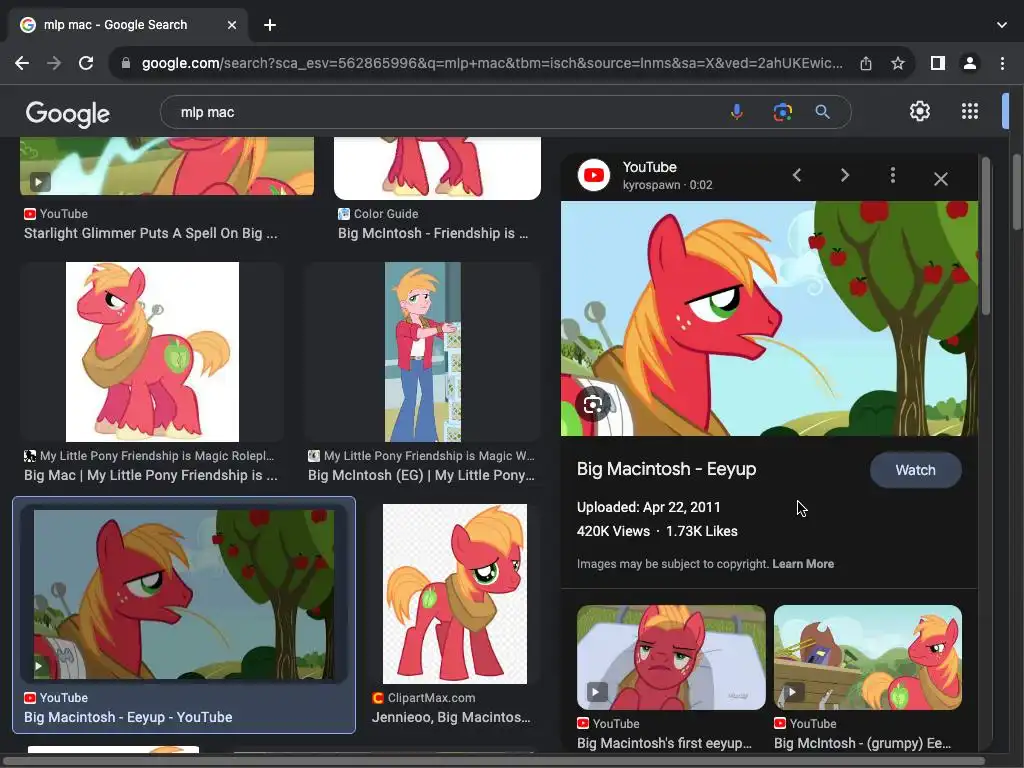This screenshot has width=1024, height=768.
Task: Search by image with the Lens camera icon
Action: (782, 112)
